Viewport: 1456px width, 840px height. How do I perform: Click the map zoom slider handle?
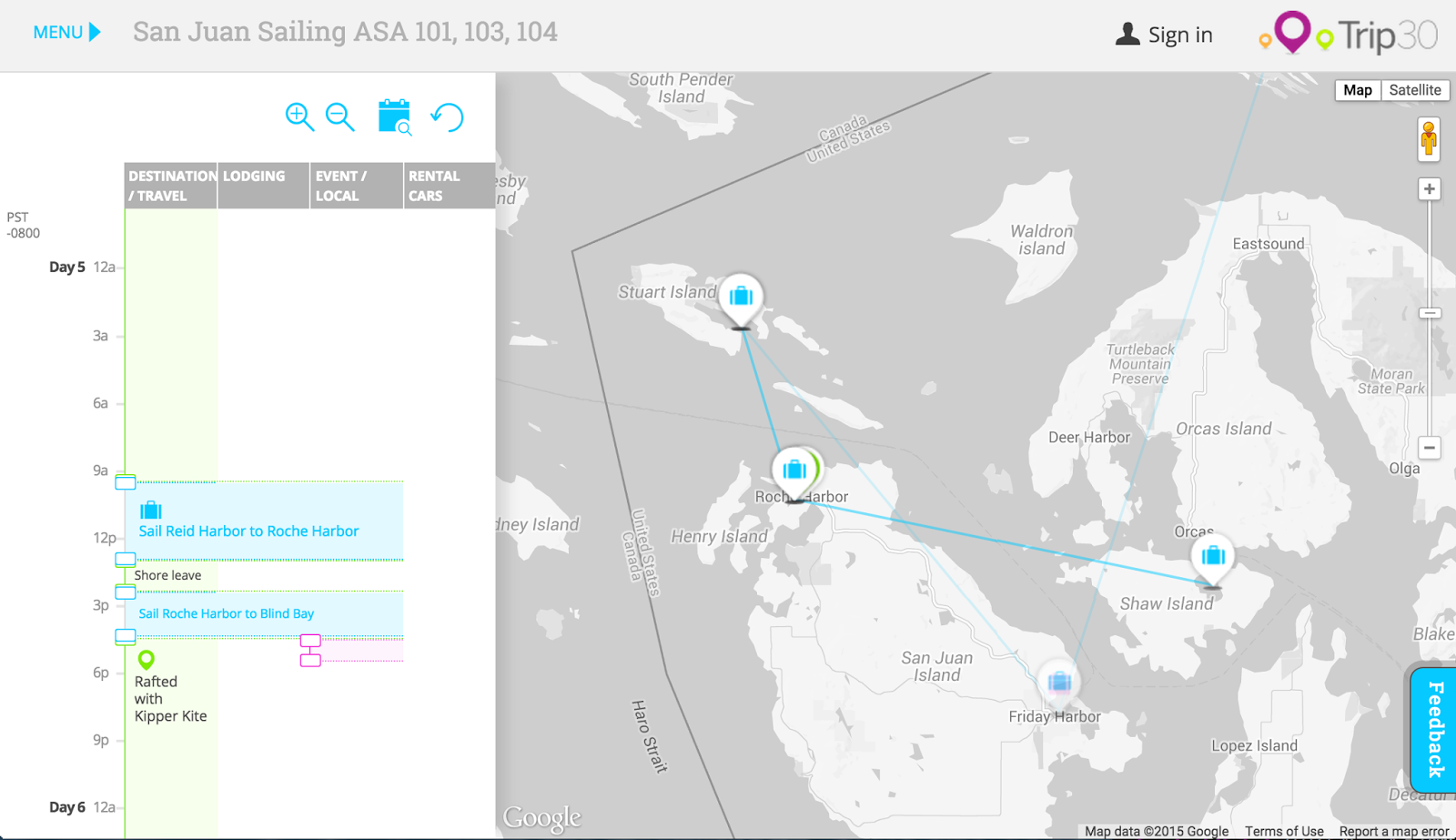click(1429, 313)
